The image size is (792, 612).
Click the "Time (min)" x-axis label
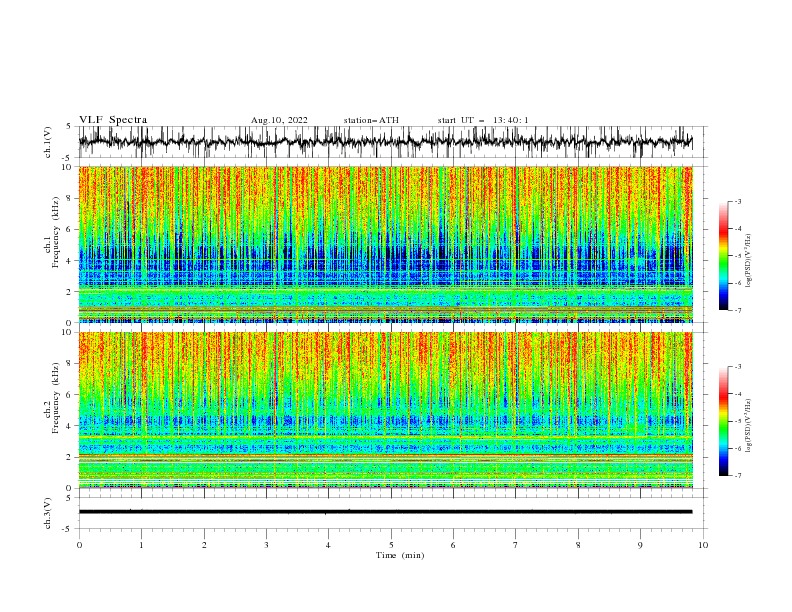click(400, 555)
